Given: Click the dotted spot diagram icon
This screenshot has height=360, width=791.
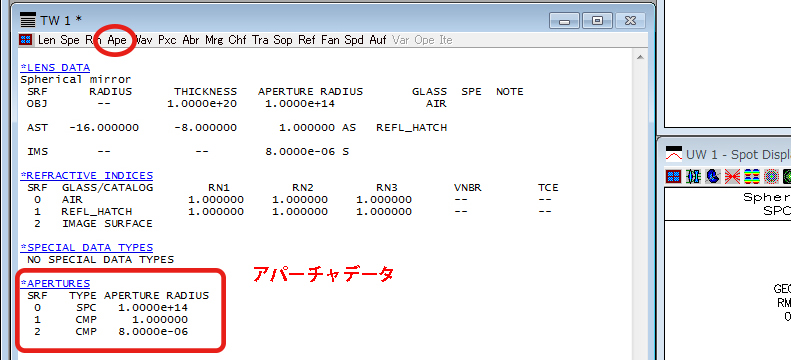Looking at the screenshot, I should point(772,176).
